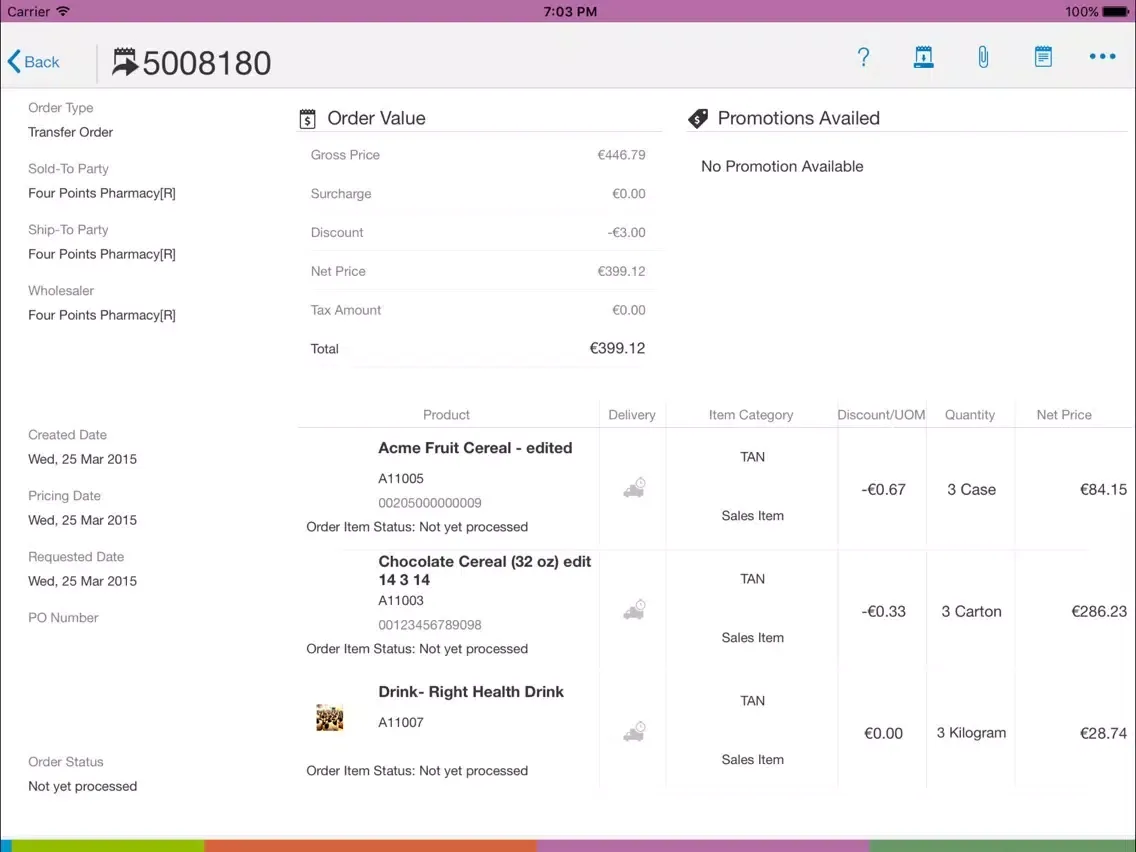Click the download order icon in toolbar
Viewport: 1136px width, 852px height.
[x=923, y=58]
